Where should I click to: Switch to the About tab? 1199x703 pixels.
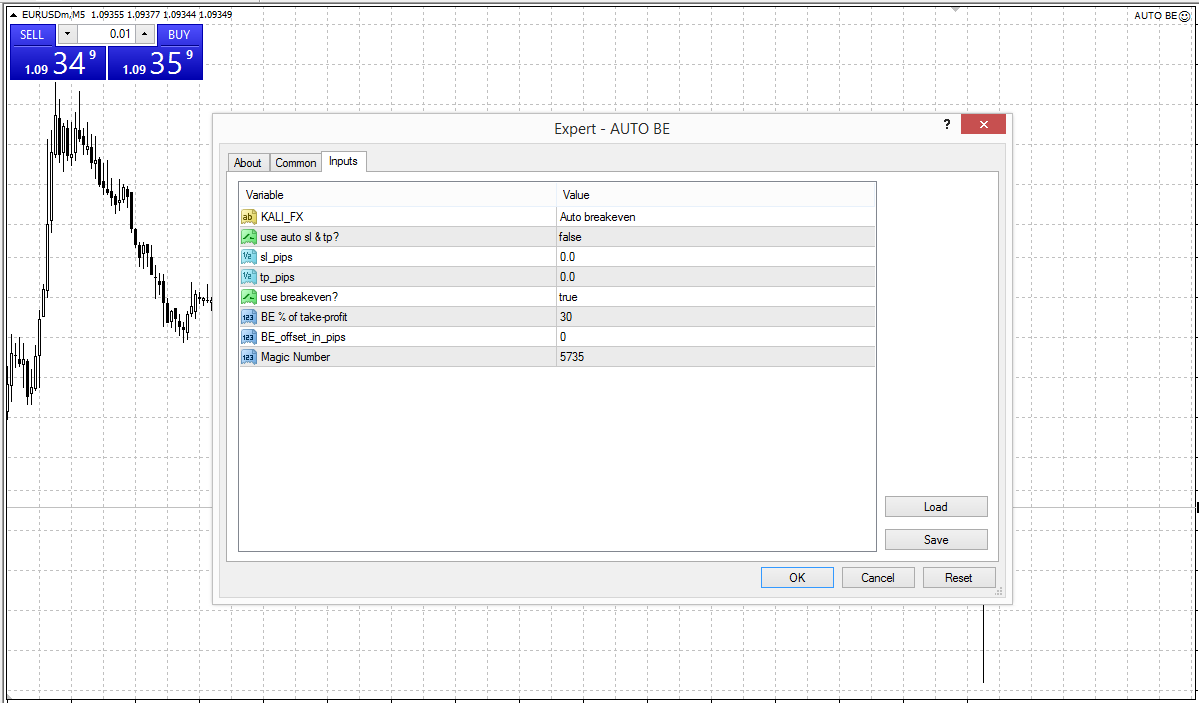248,162
